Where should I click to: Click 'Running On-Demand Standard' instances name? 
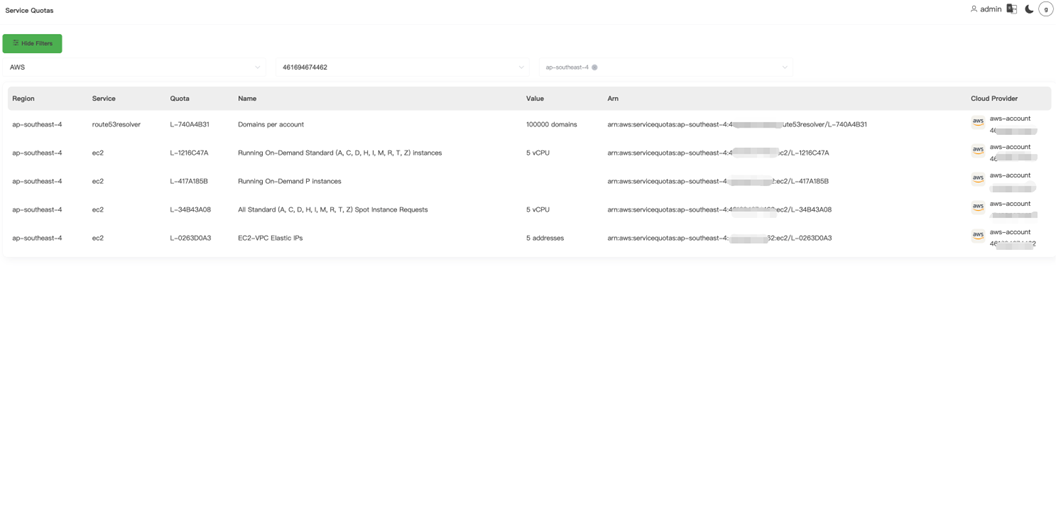tap(340, 153)
